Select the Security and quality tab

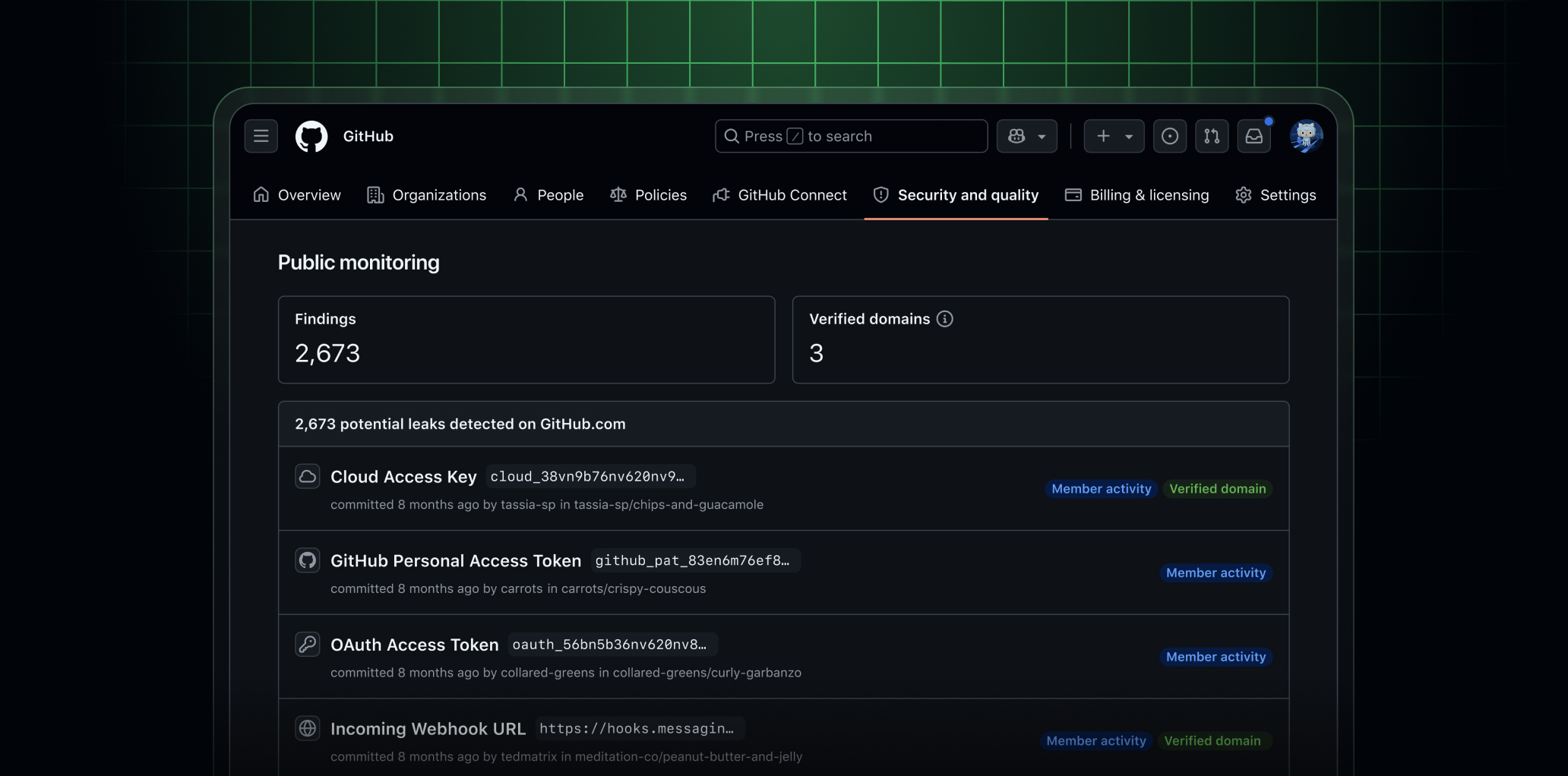tap(956, 195)
